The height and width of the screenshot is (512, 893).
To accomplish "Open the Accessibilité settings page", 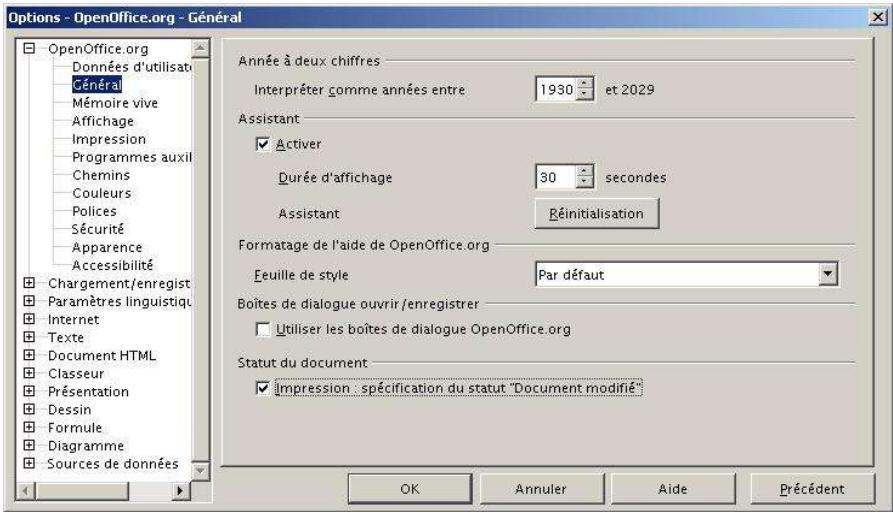I will tap(112, 265).
